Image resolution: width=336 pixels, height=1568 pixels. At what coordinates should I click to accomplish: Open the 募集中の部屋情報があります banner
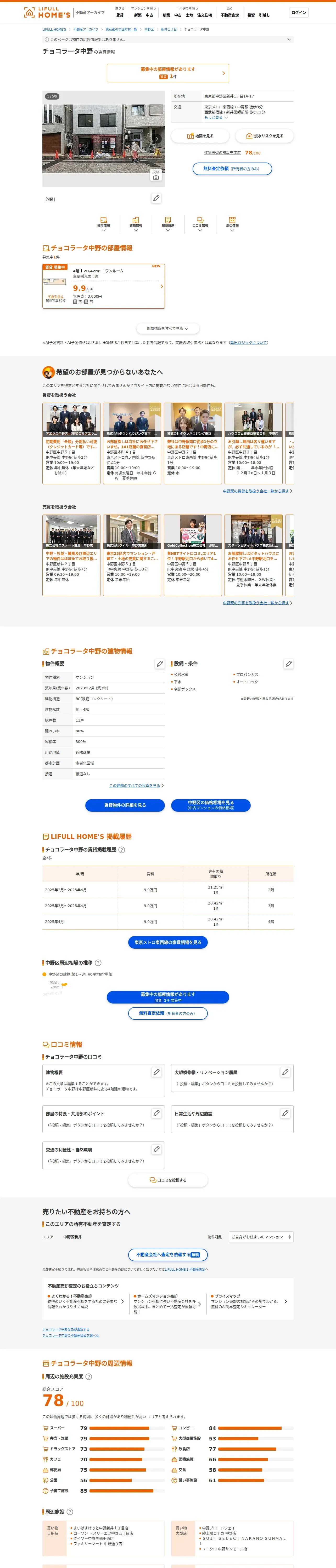168,73
